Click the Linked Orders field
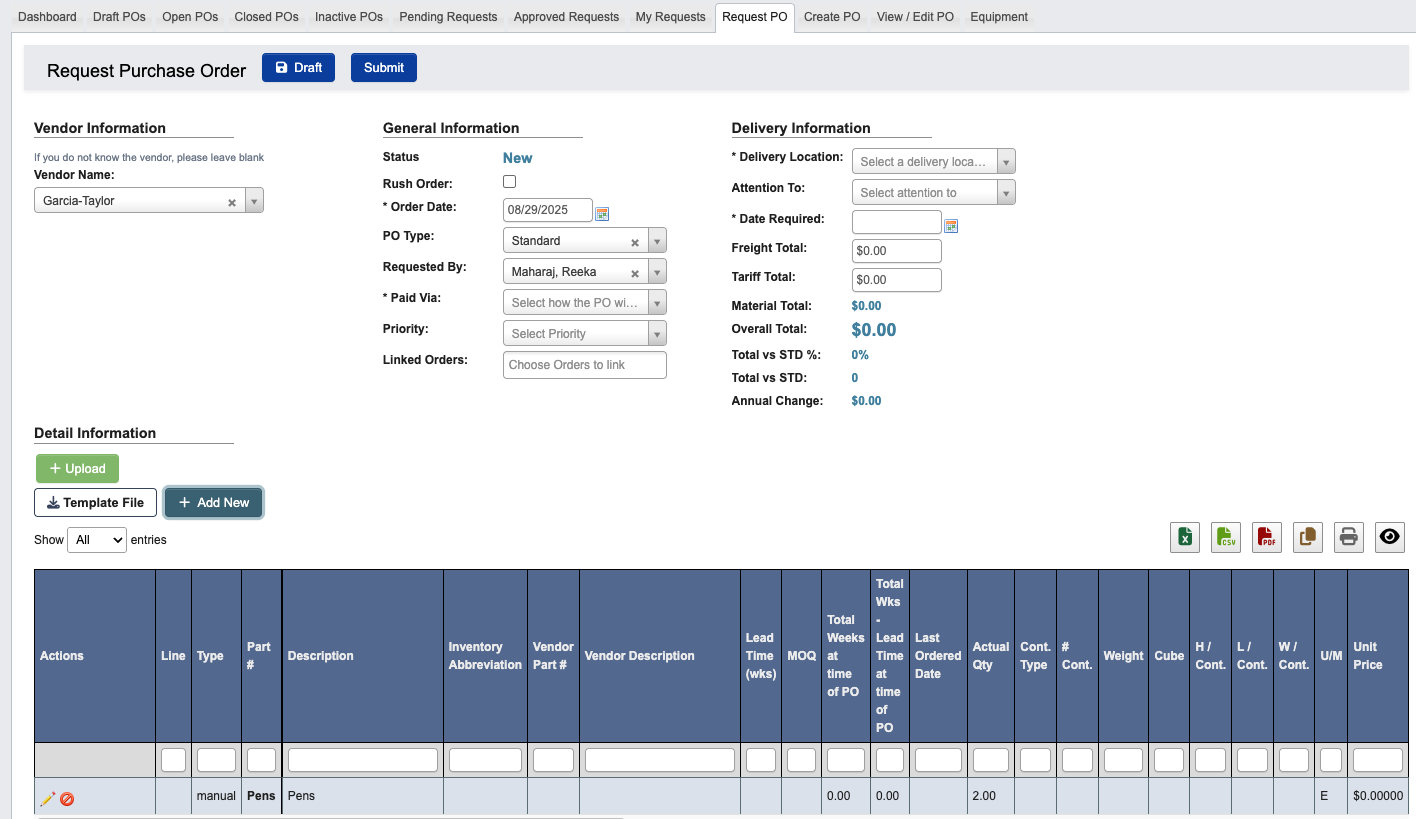Viewport: 1416px width, 819px height. (x=584, y=365)
